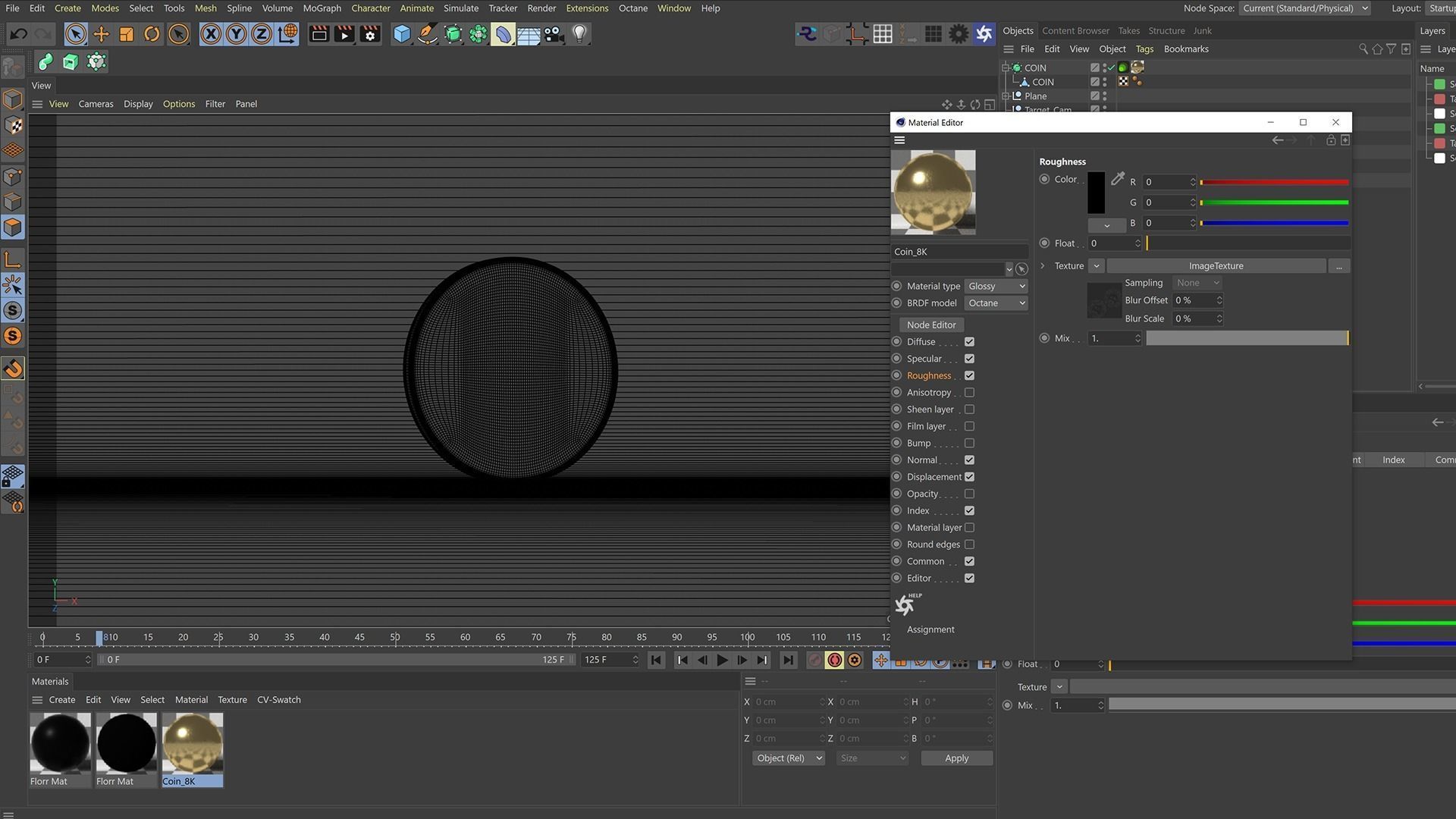Viewport: 1456px width, 819px height.
Task: Select the Move tool
Action: click(101, 34)
